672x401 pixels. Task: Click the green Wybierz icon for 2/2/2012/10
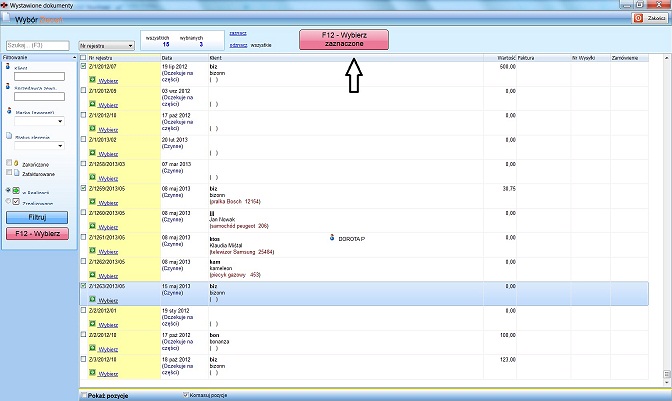click(x=92, y=348)
